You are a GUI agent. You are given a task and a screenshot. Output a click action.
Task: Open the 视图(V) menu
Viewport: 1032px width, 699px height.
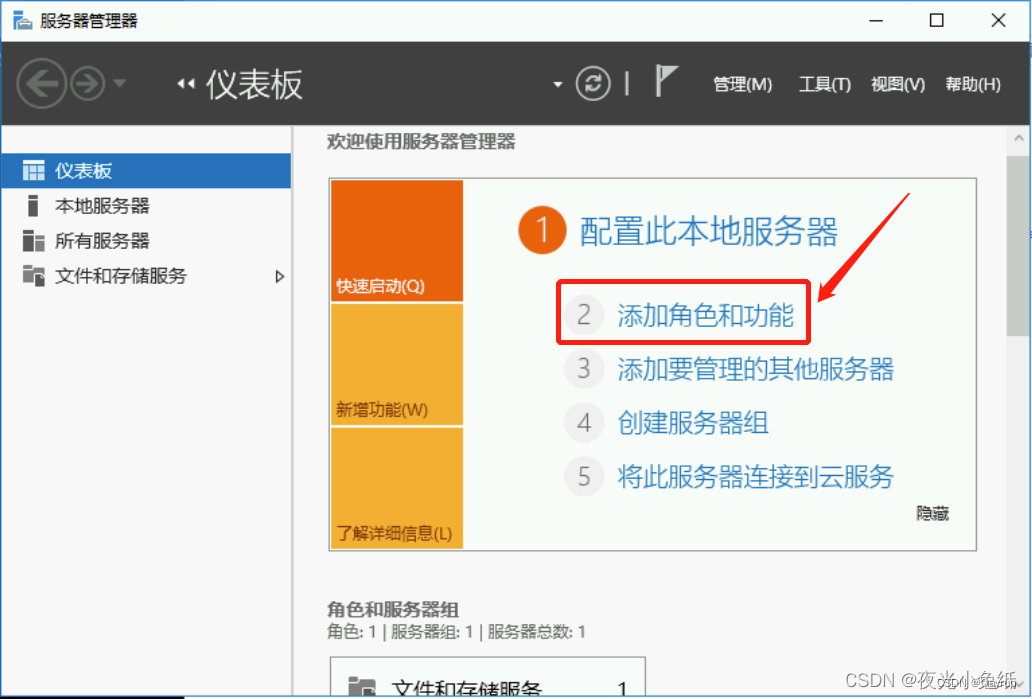(x=896, y=84)
